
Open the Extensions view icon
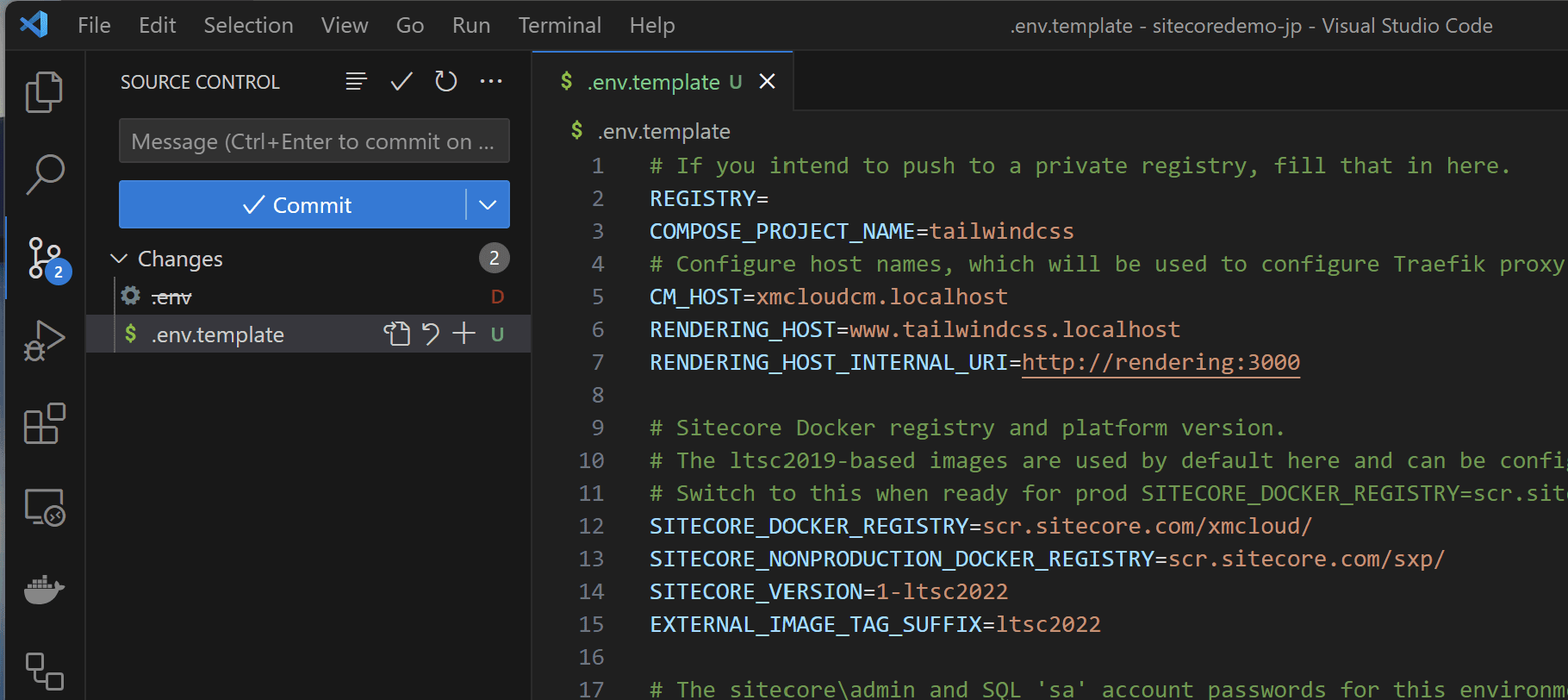pos(44,423)
